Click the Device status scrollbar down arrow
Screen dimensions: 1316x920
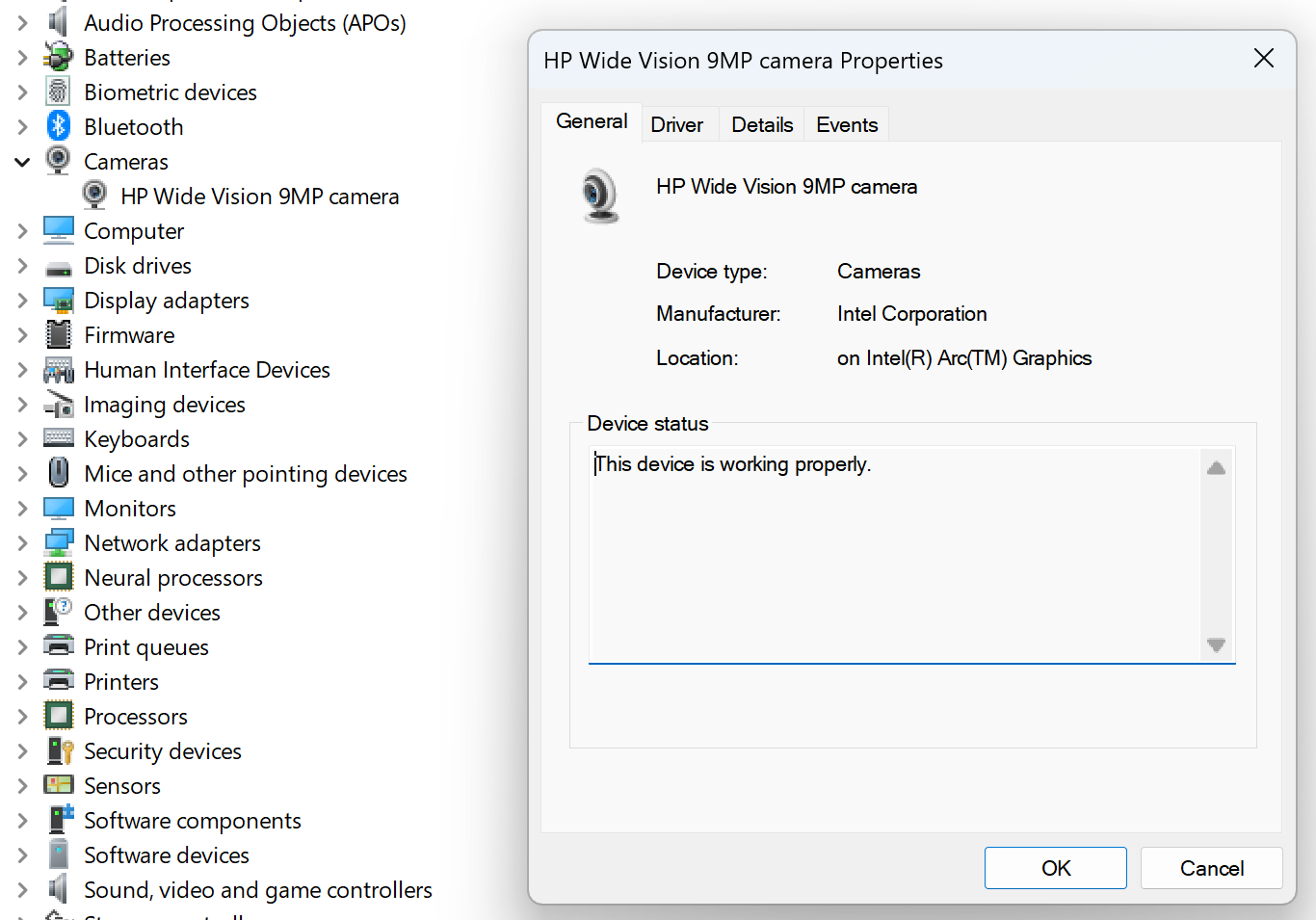[1217, 644]
